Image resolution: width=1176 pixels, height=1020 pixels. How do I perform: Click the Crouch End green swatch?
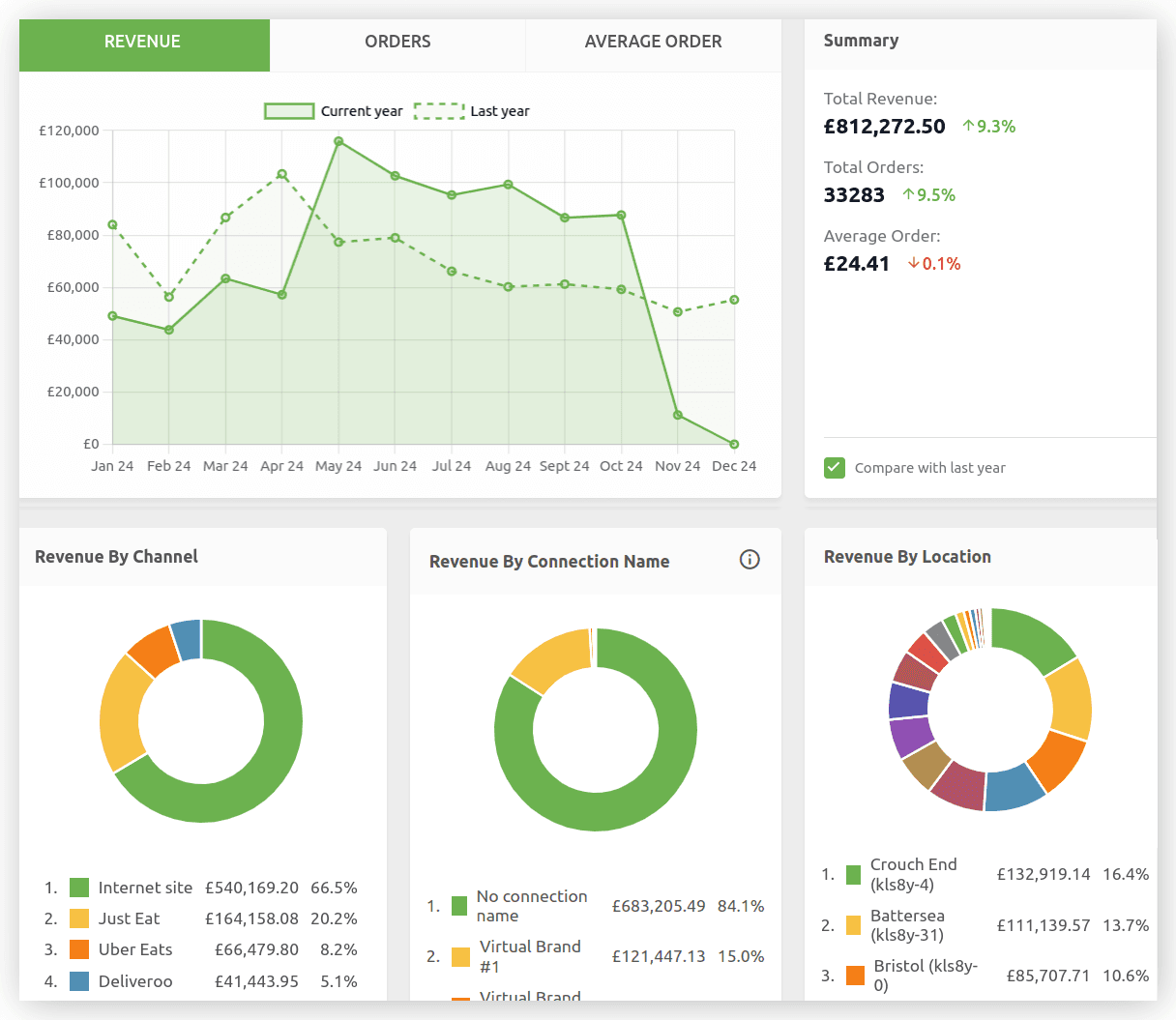tap(853, 875)
